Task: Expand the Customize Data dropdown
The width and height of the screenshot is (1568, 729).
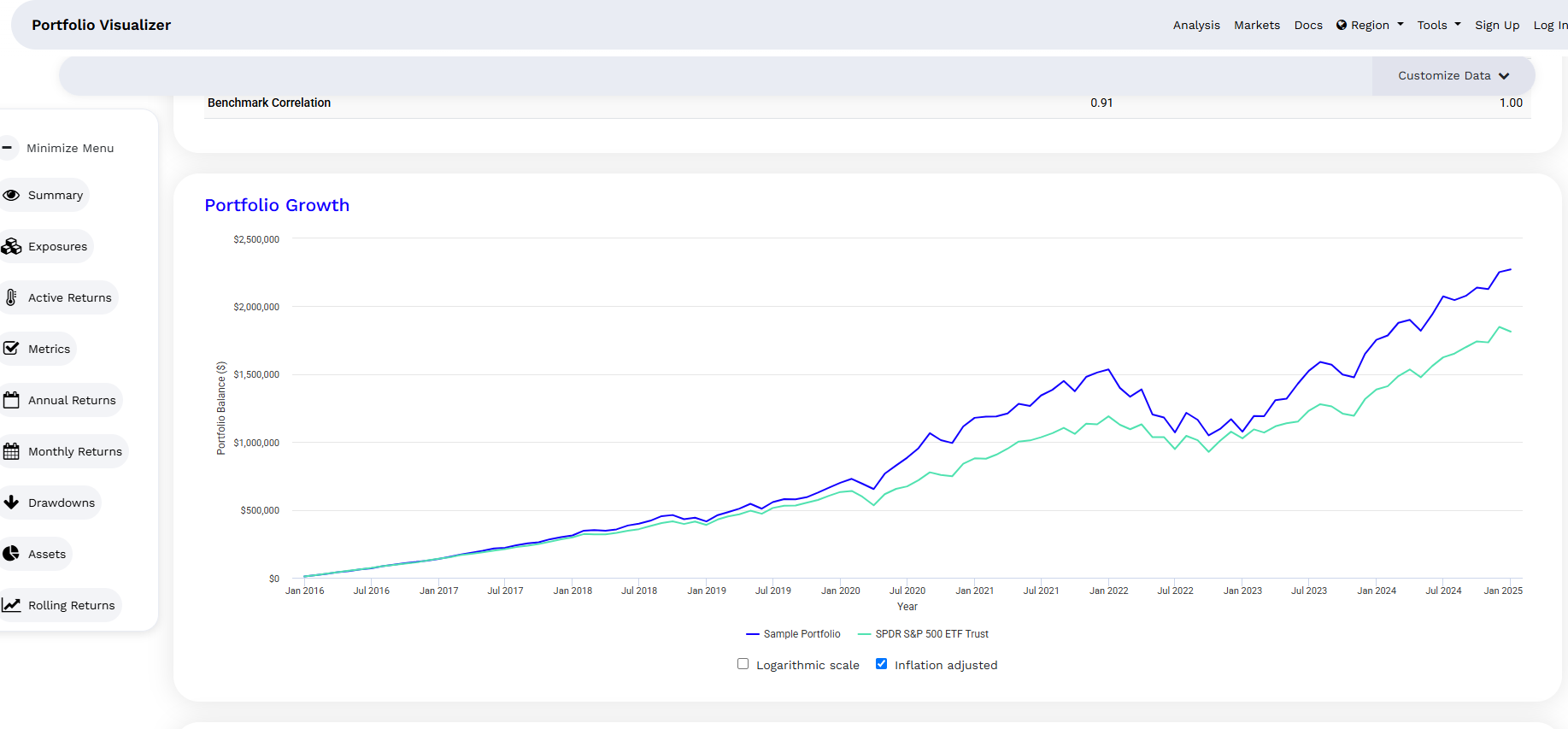Action: pos(1453,76)
